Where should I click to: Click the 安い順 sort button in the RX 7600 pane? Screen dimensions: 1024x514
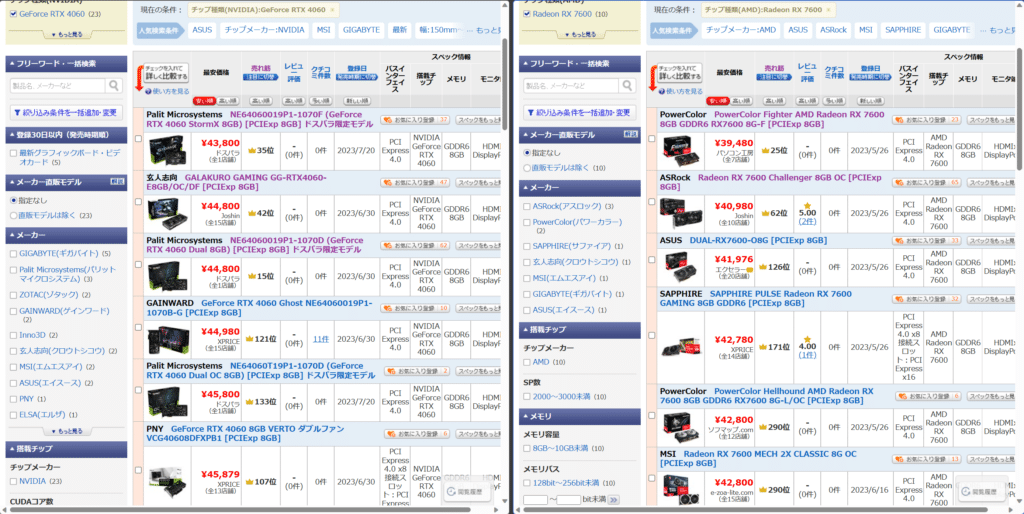click(718, 101)
